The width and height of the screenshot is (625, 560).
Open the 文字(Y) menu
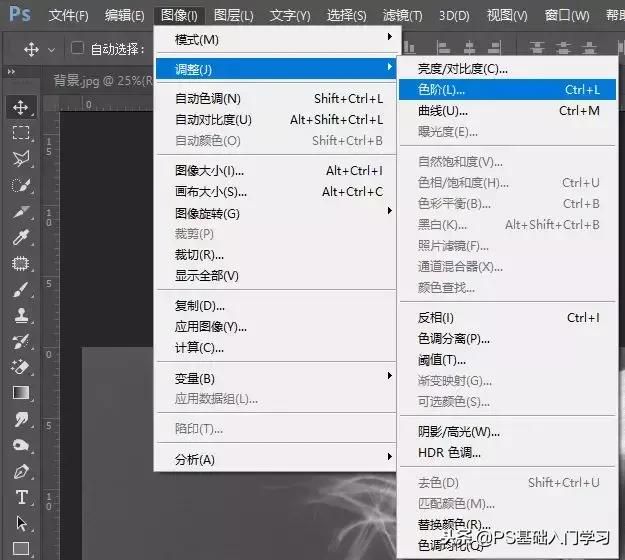tap(290, 16)
